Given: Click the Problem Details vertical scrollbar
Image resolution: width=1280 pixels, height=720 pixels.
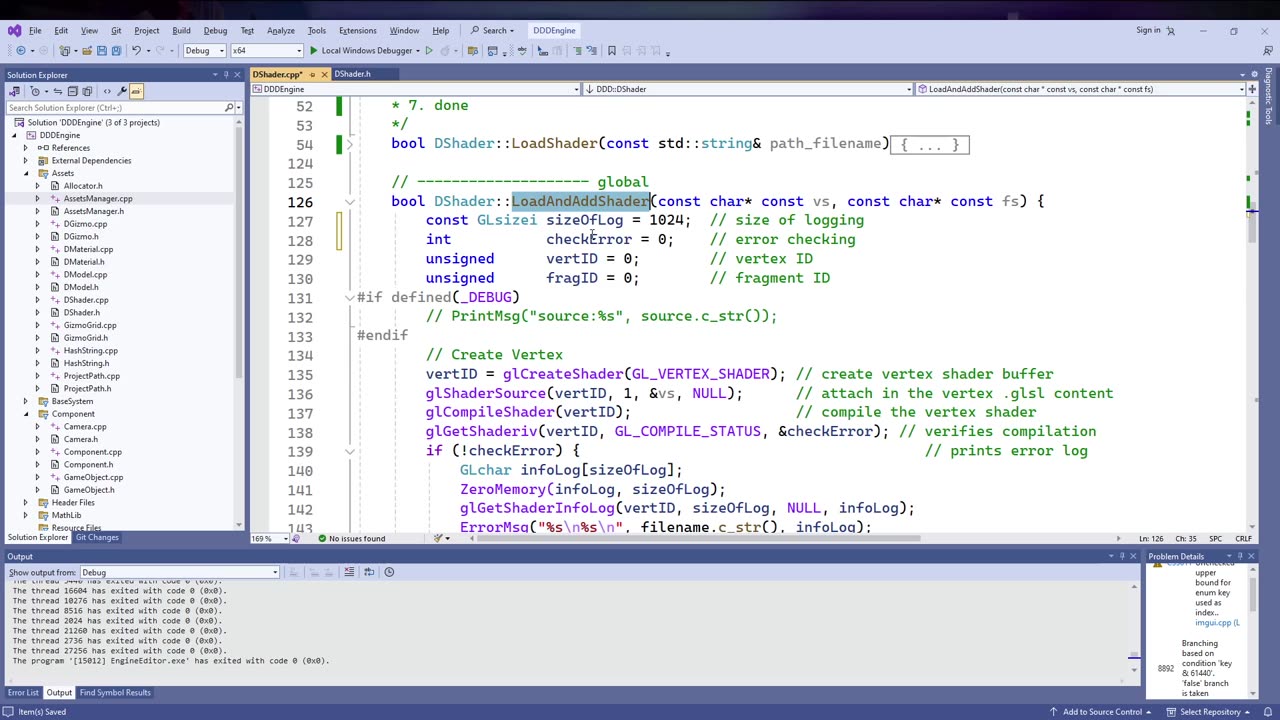Looking at the screenshot, I should pyautogui.click(x=1251, y=630).
